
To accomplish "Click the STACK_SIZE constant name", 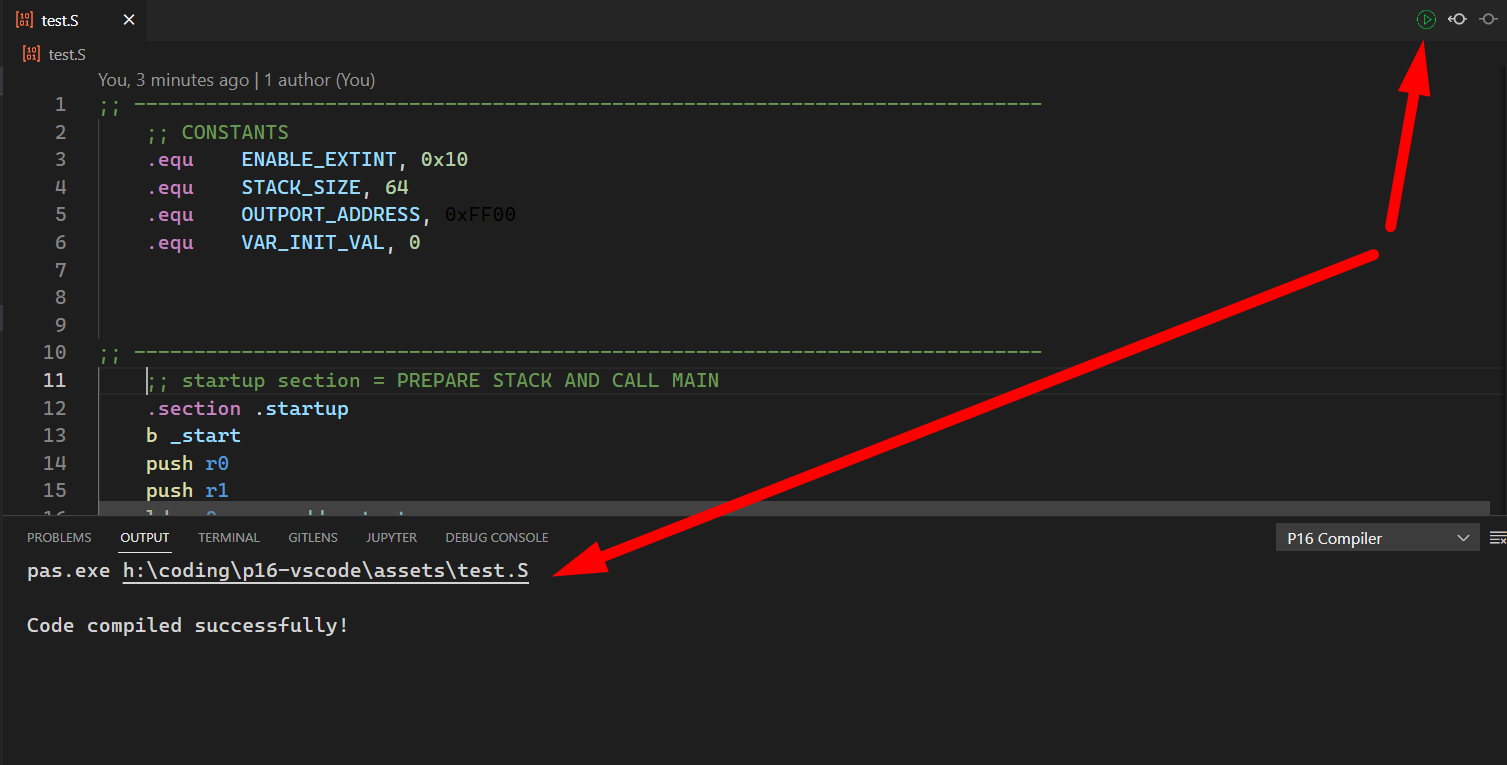I will tap(301, 187).
